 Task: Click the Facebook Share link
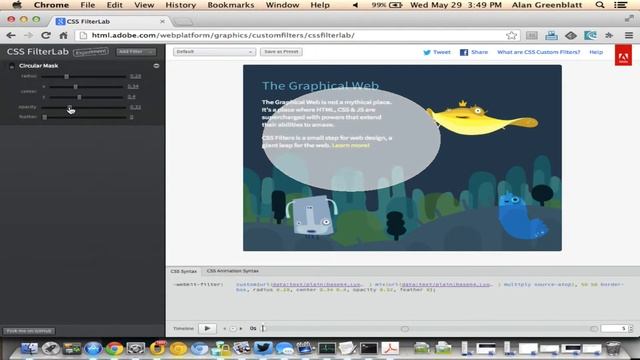[x=474, y=52]
